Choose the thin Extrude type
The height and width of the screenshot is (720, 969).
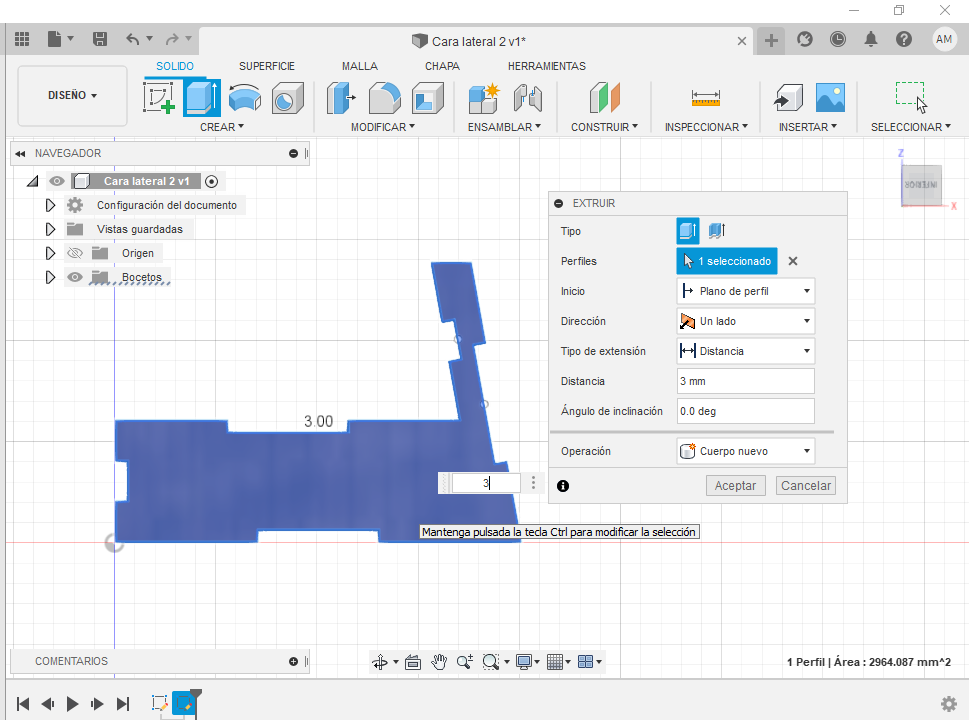717,231
